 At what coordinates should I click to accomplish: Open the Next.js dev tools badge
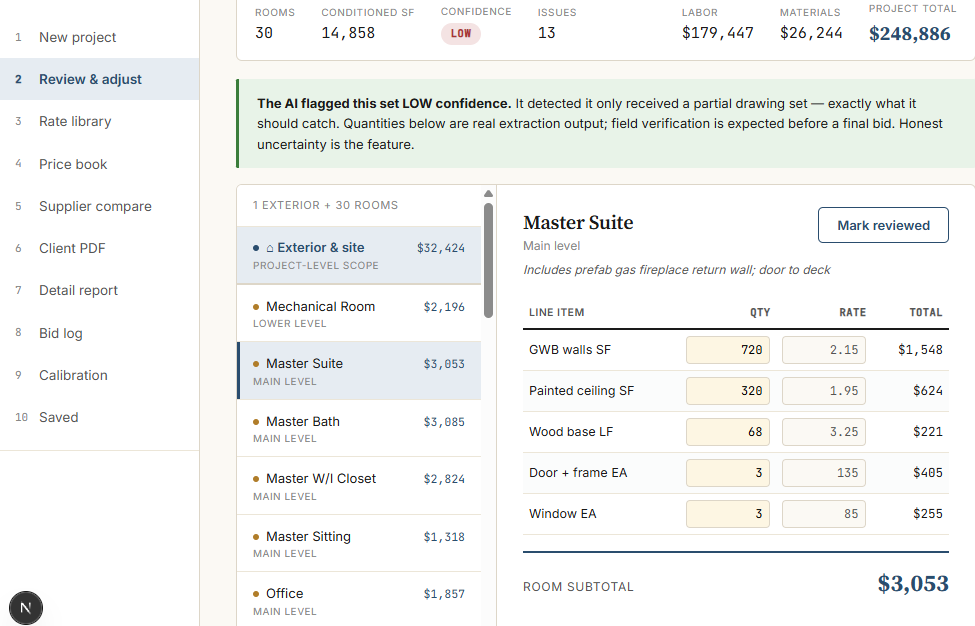tap(25, 607)
